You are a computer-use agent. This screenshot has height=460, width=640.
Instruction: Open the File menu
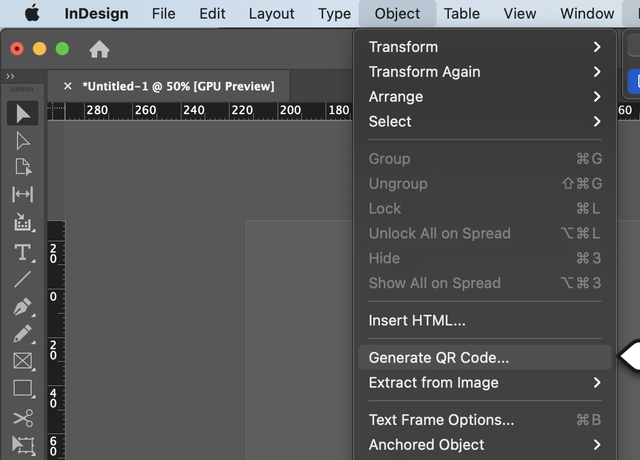tap(164, 13)
